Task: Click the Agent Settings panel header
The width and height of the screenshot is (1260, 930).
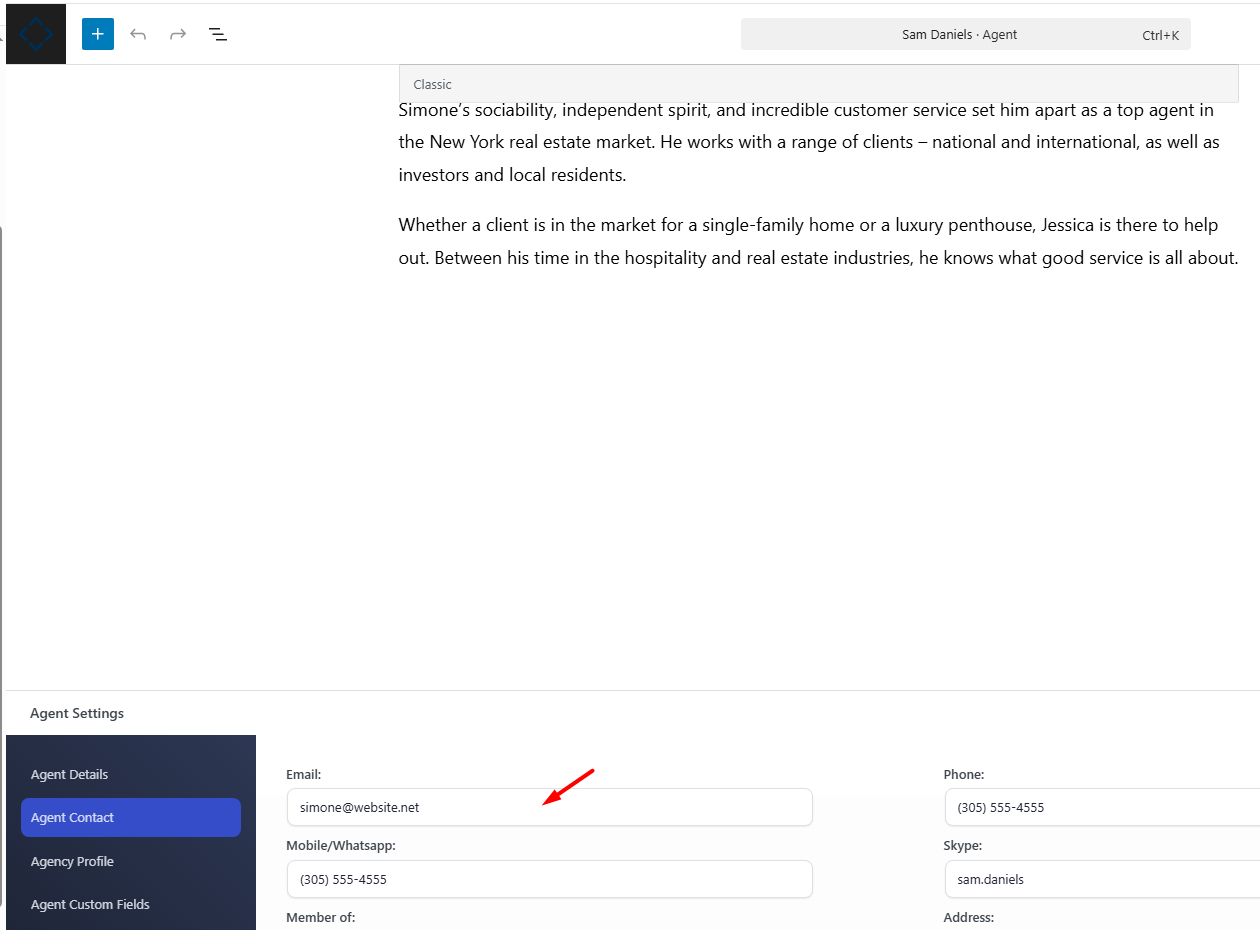Action: [x=77, y=713]
